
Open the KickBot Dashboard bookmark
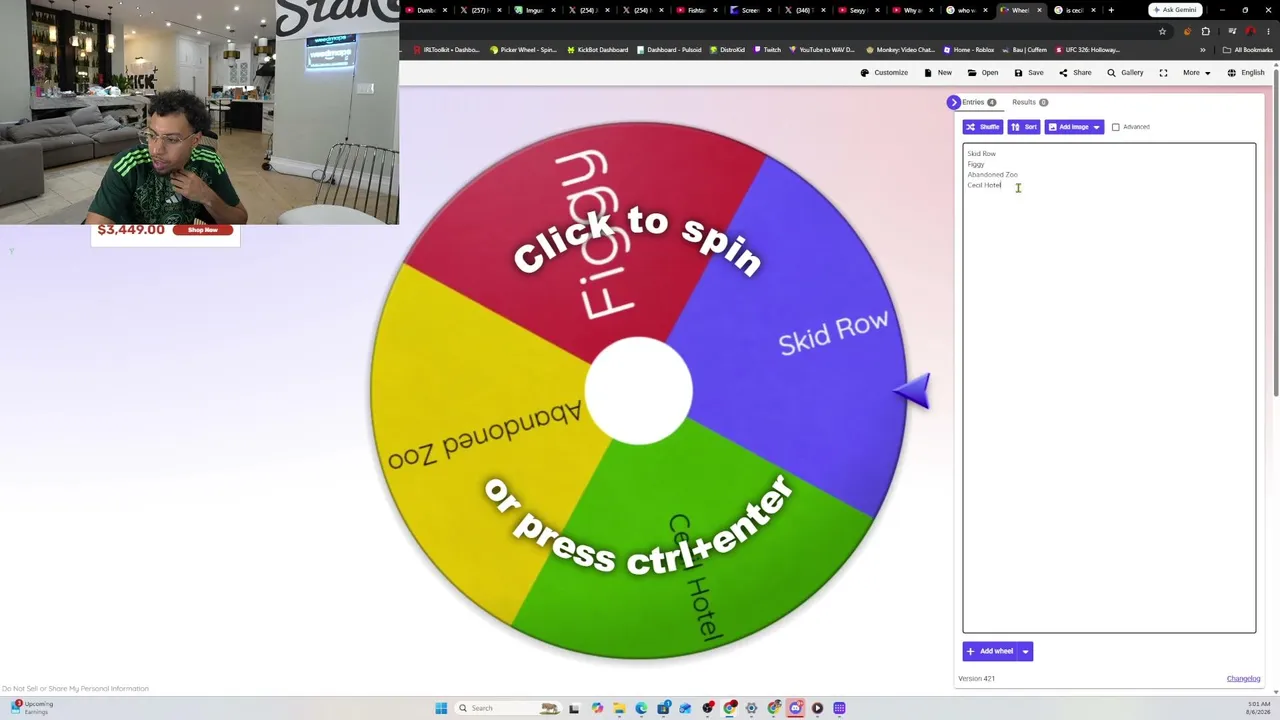click(x=597, y=50)
